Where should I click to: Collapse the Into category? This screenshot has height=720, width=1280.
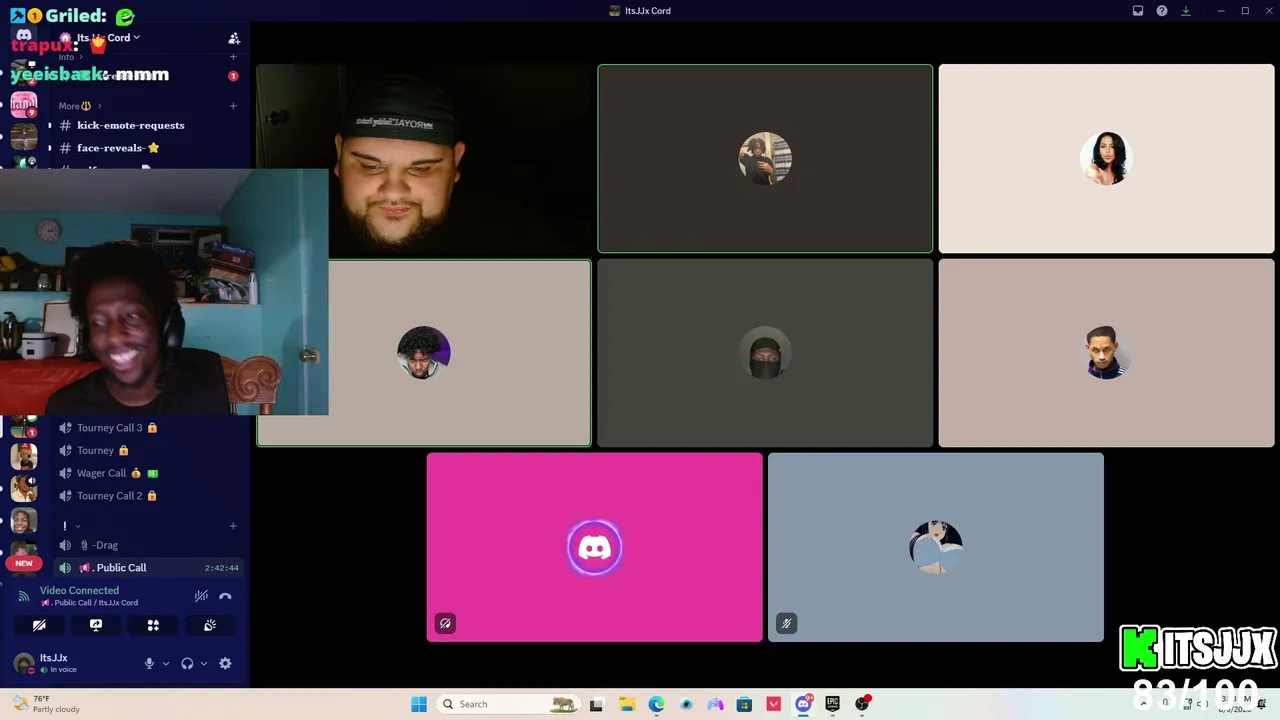click(70, 57)
